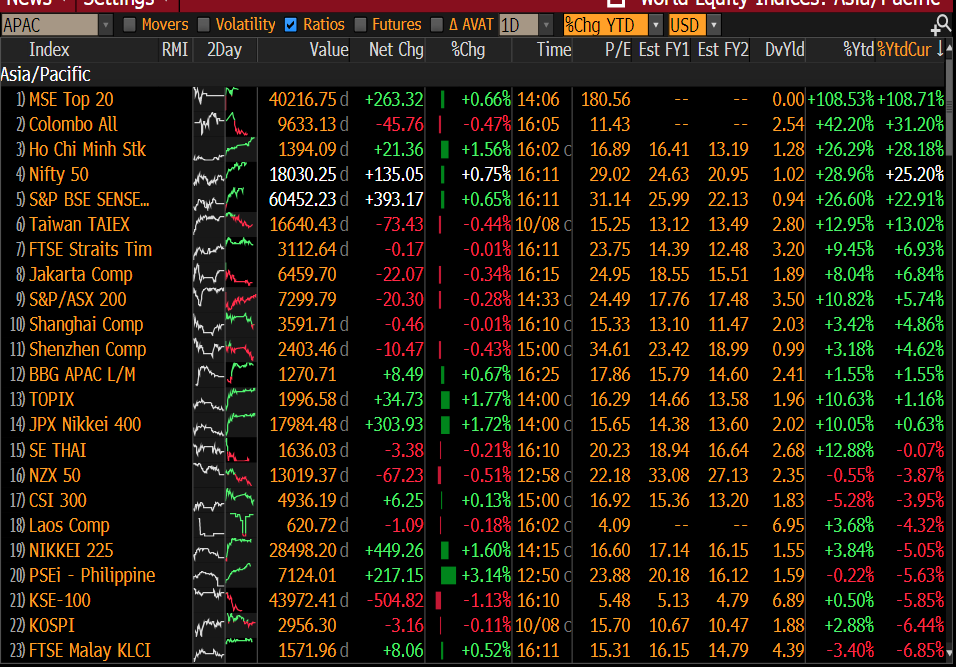Select the Laos Comp index
The height and width of the screenshot is (667, 956).
pyautogui.click(x=69, y=525)
